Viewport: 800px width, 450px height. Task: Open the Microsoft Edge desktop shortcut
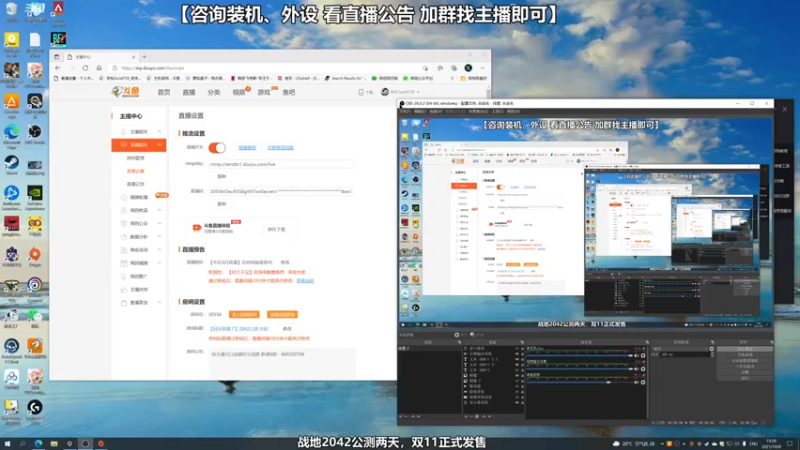pyautogui.click(x=11, y=134)
